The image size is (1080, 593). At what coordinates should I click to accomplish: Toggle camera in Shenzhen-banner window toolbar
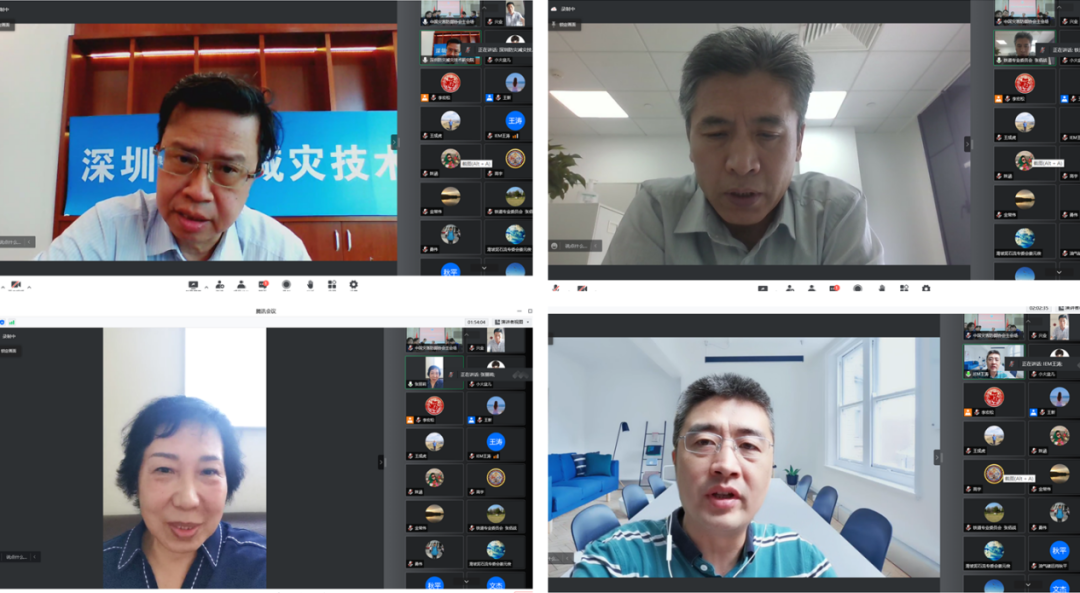pyautogui.click(x=15, y=286)
